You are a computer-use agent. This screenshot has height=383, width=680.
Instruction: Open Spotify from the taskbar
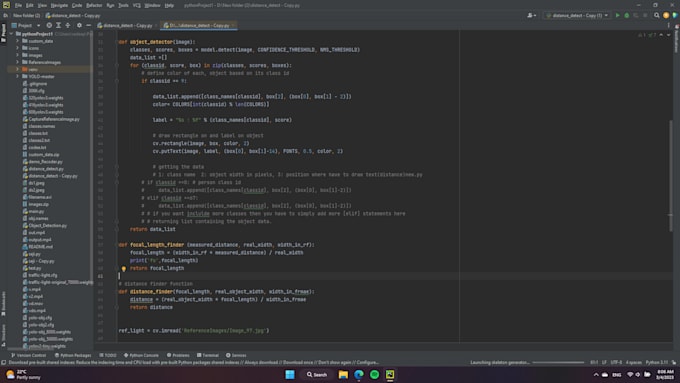pos(374,374)
